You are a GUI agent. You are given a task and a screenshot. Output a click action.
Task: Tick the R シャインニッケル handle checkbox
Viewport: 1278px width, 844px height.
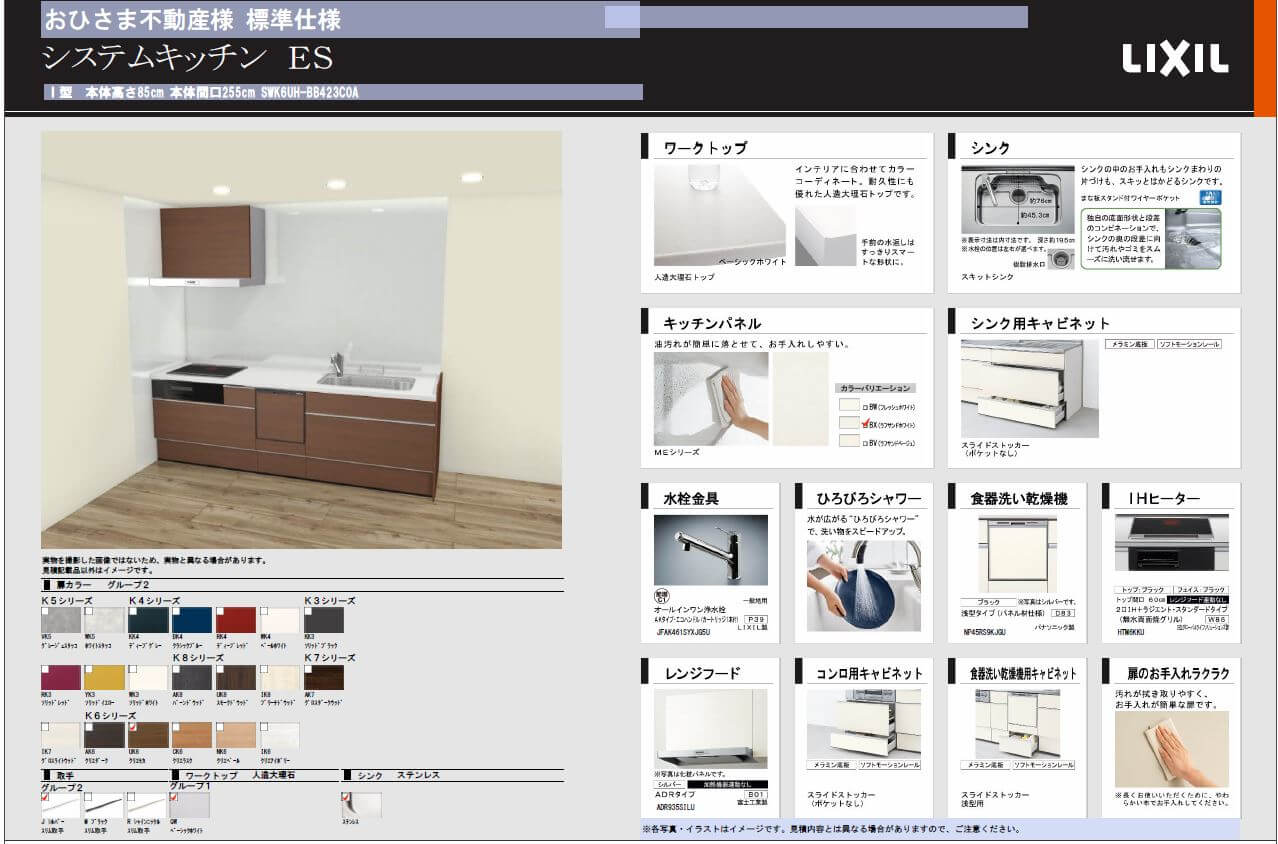pos(132,796)
